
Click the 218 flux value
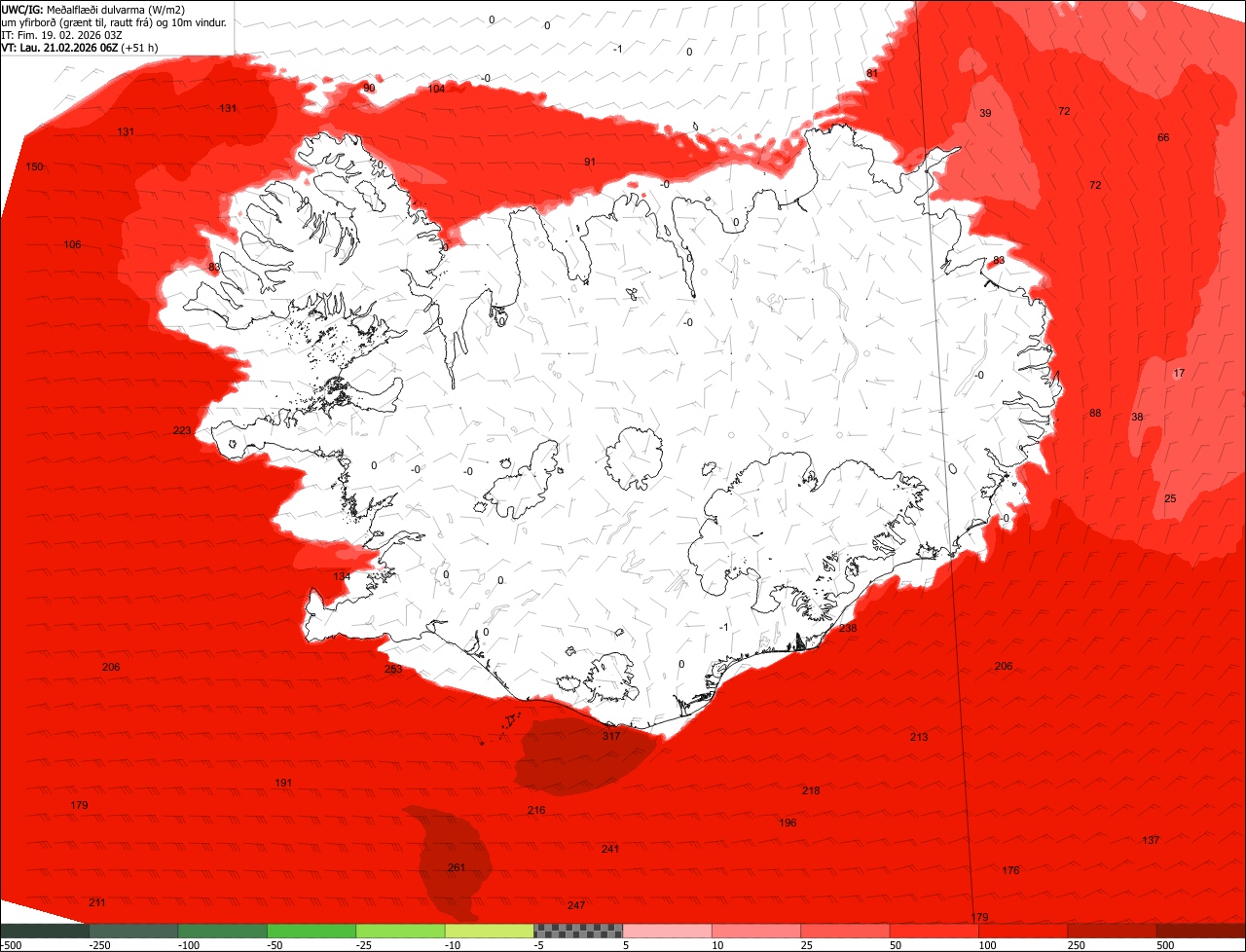click(x=811, y=790)
